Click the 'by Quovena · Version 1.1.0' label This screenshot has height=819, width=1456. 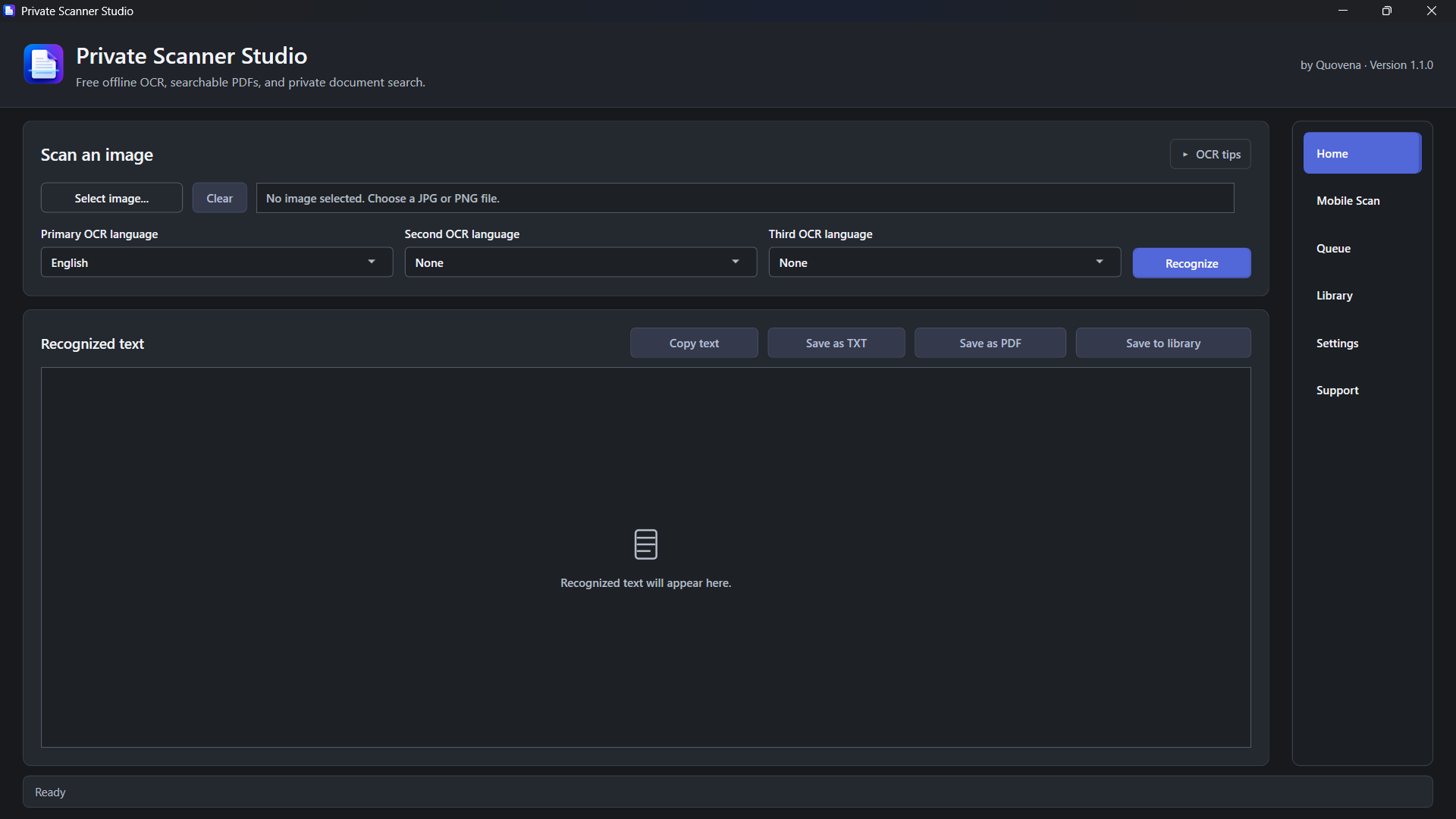[x=1367, y=65]
